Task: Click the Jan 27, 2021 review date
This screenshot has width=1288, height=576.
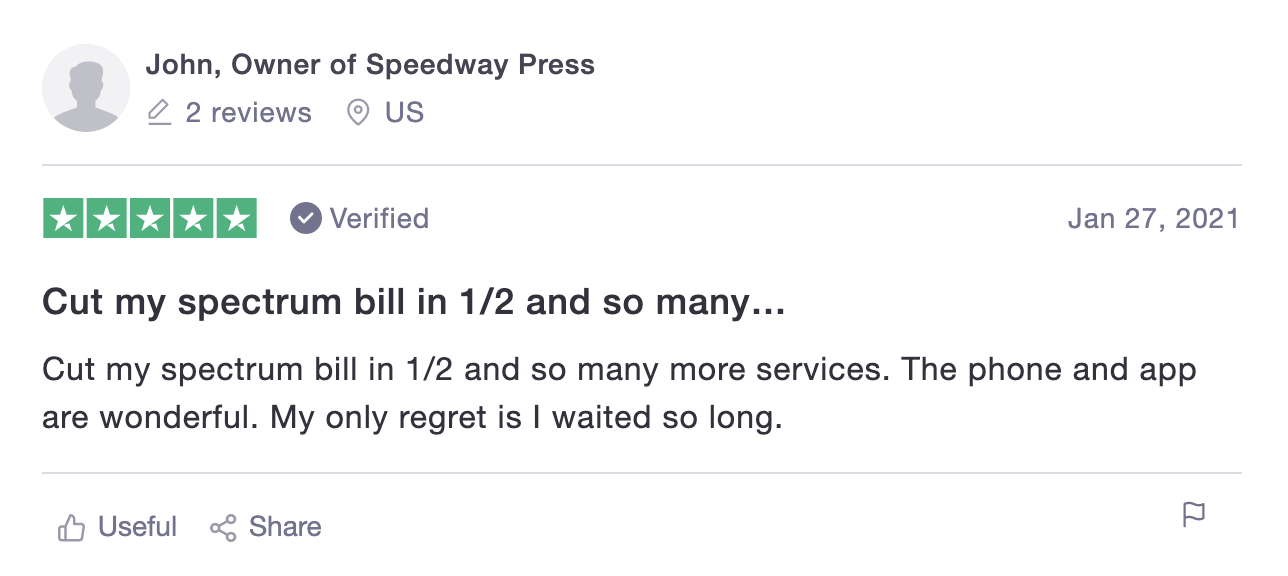Action: tap(1153, 218)
